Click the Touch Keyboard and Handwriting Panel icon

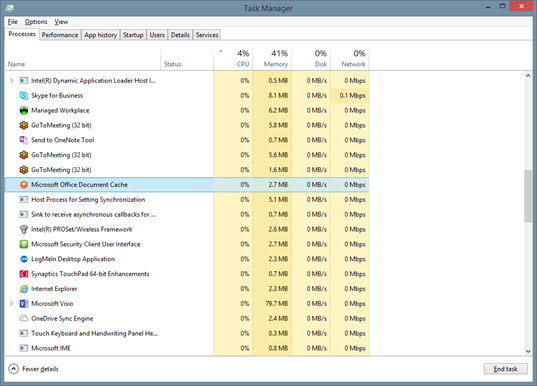tap(24, 333)
